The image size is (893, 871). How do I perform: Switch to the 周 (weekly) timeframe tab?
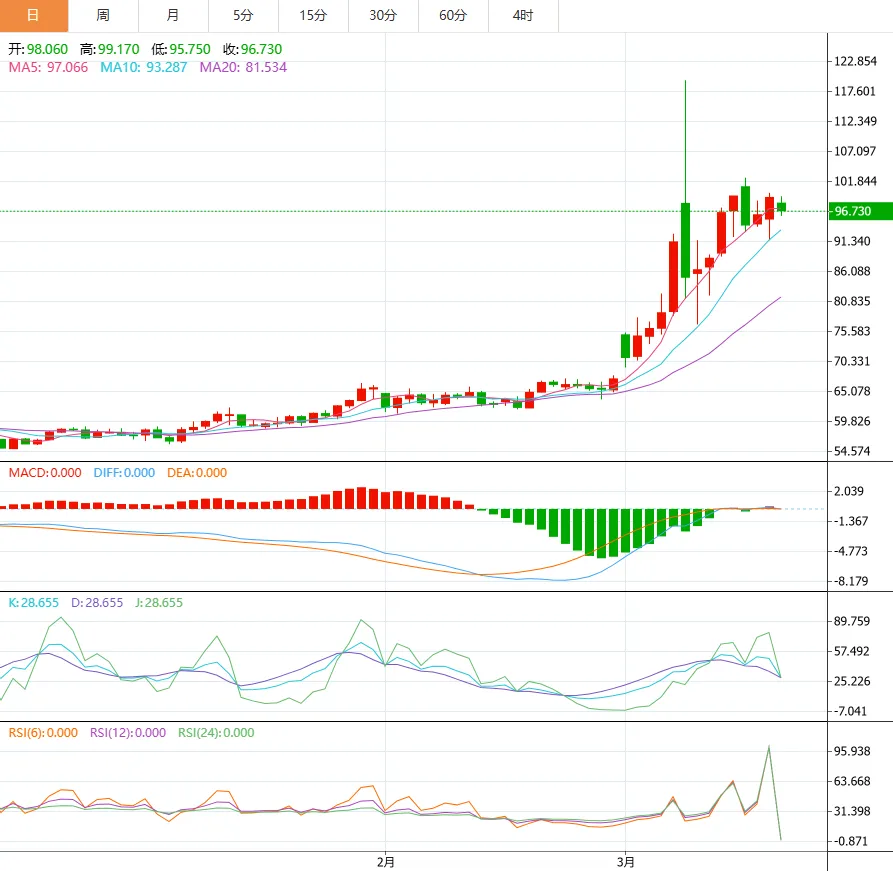point(104,16)
